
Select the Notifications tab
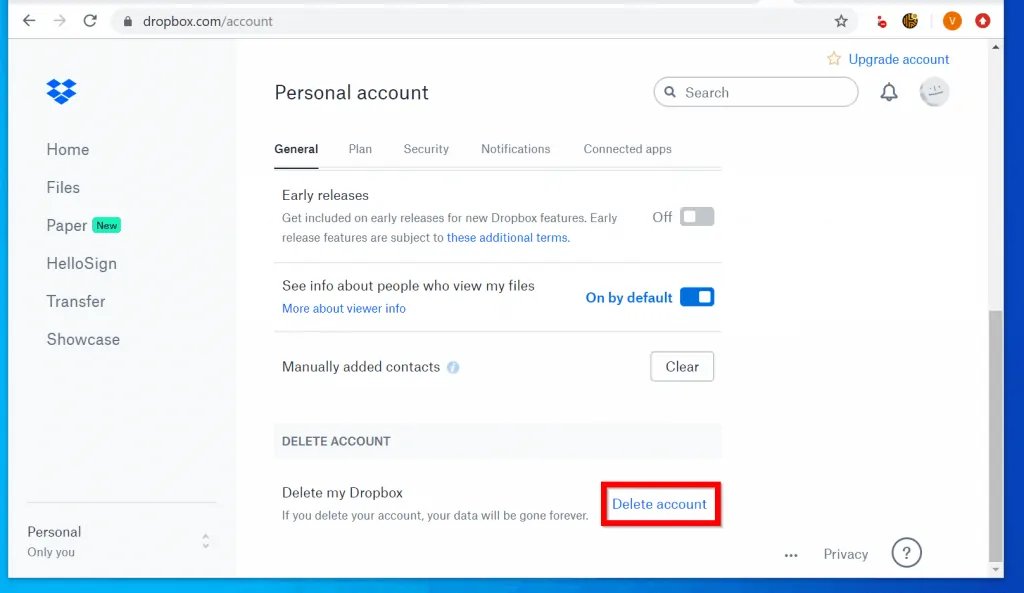[515, 148]
